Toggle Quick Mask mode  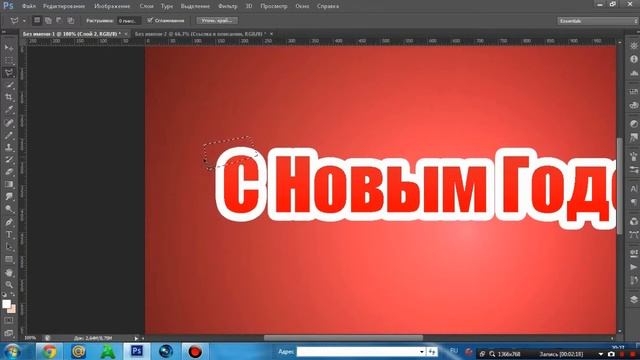click(9, 321)
